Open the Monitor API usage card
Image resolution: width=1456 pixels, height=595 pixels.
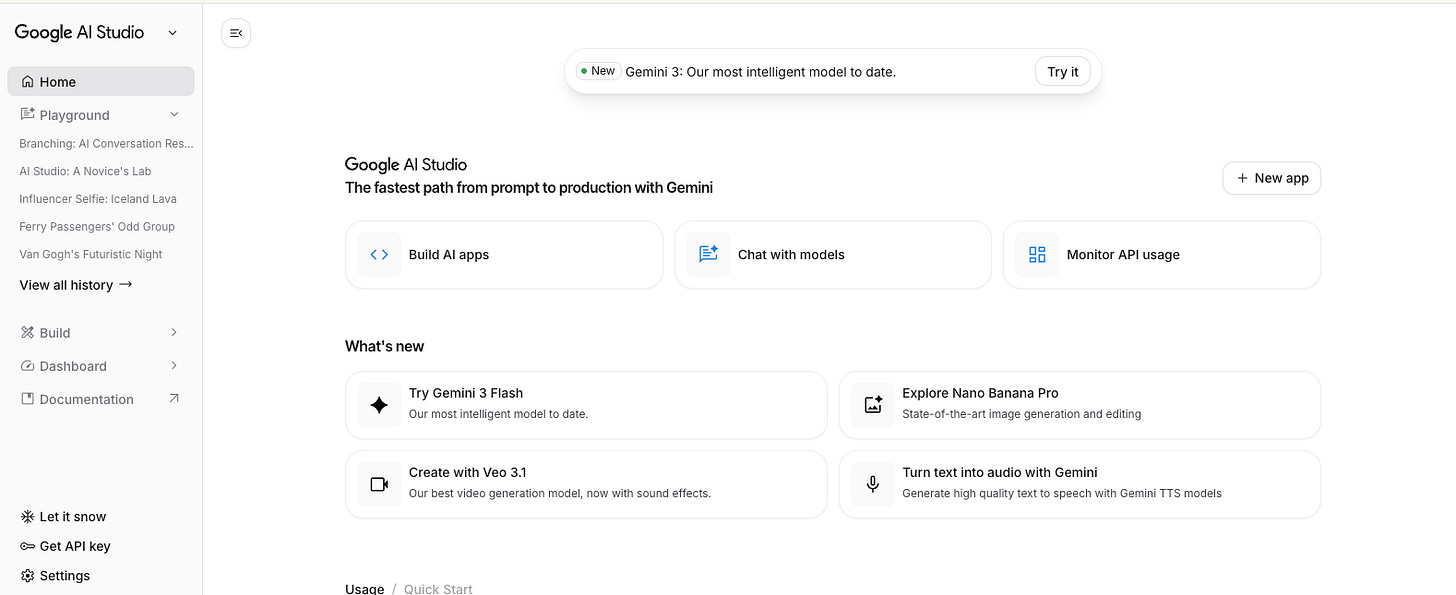click(1162, 255)
